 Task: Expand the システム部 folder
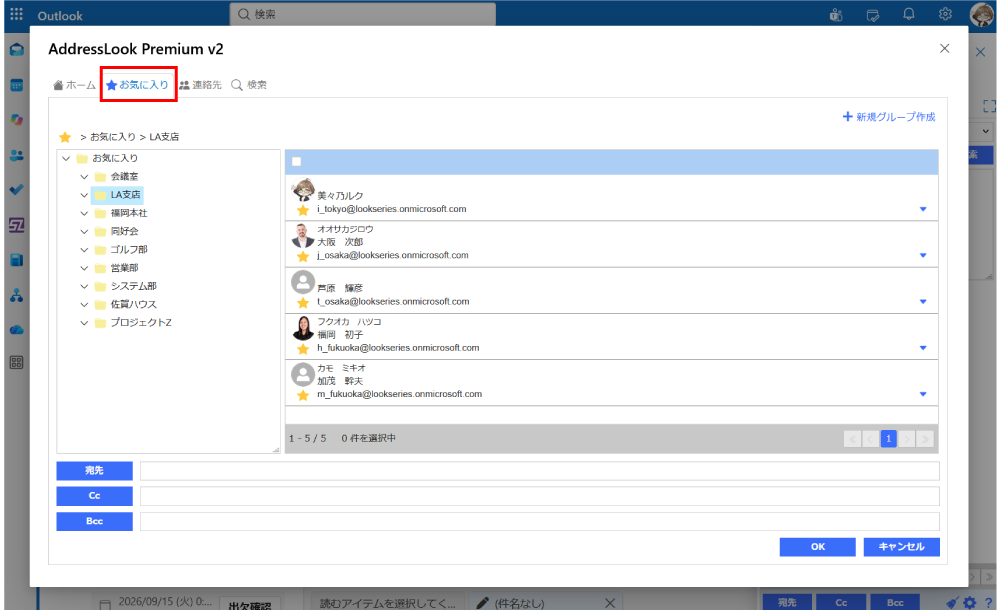[84, 286]
